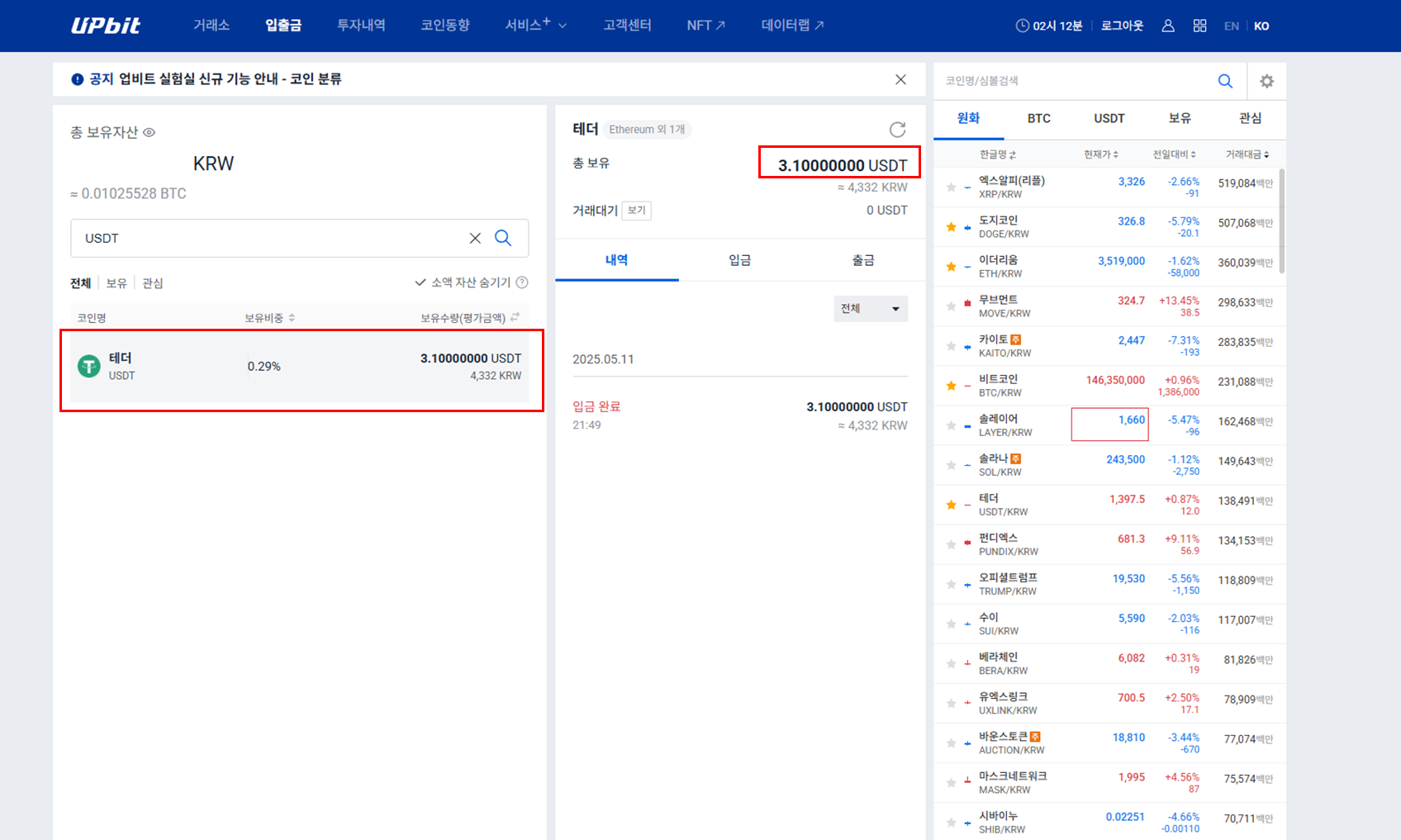Open 거래소 menu
This screenshot has height=840, width=1401.
tap(211, 25)
